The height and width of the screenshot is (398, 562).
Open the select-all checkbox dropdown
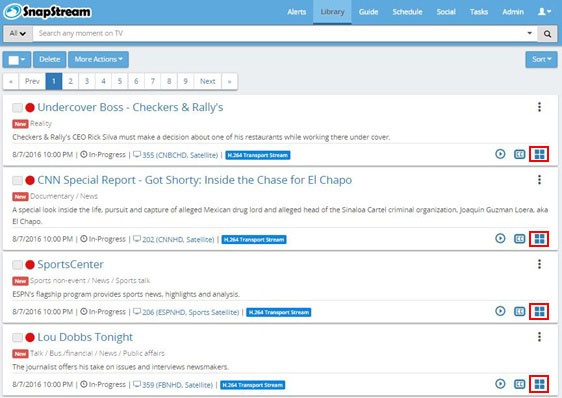point(17,60)
